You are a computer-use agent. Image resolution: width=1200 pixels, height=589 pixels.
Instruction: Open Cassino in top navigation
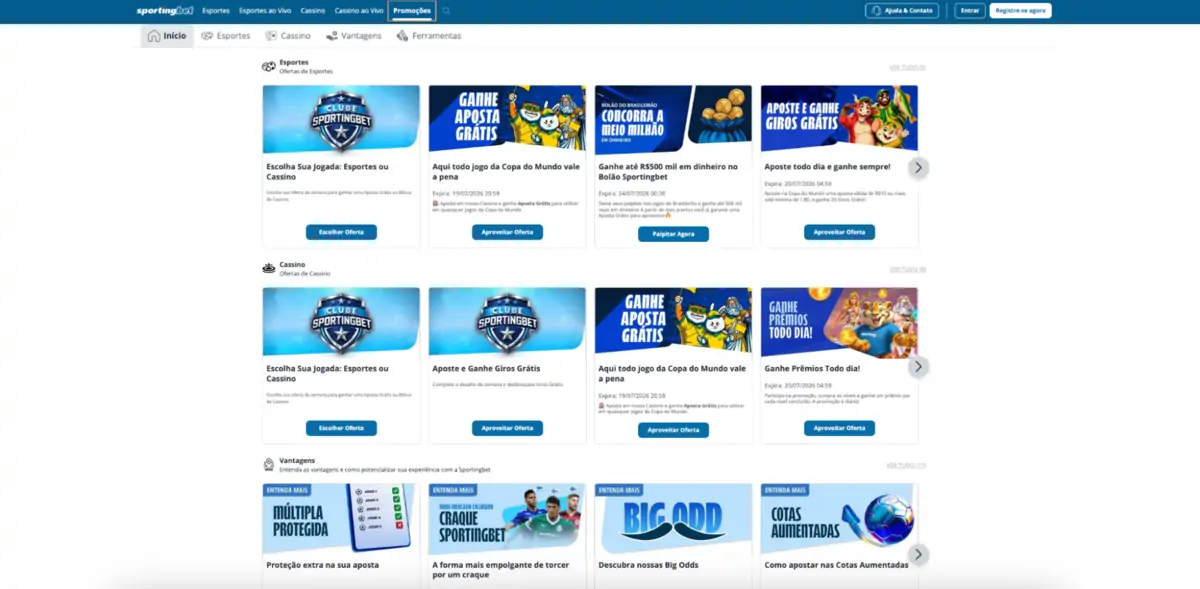[313, 10]
